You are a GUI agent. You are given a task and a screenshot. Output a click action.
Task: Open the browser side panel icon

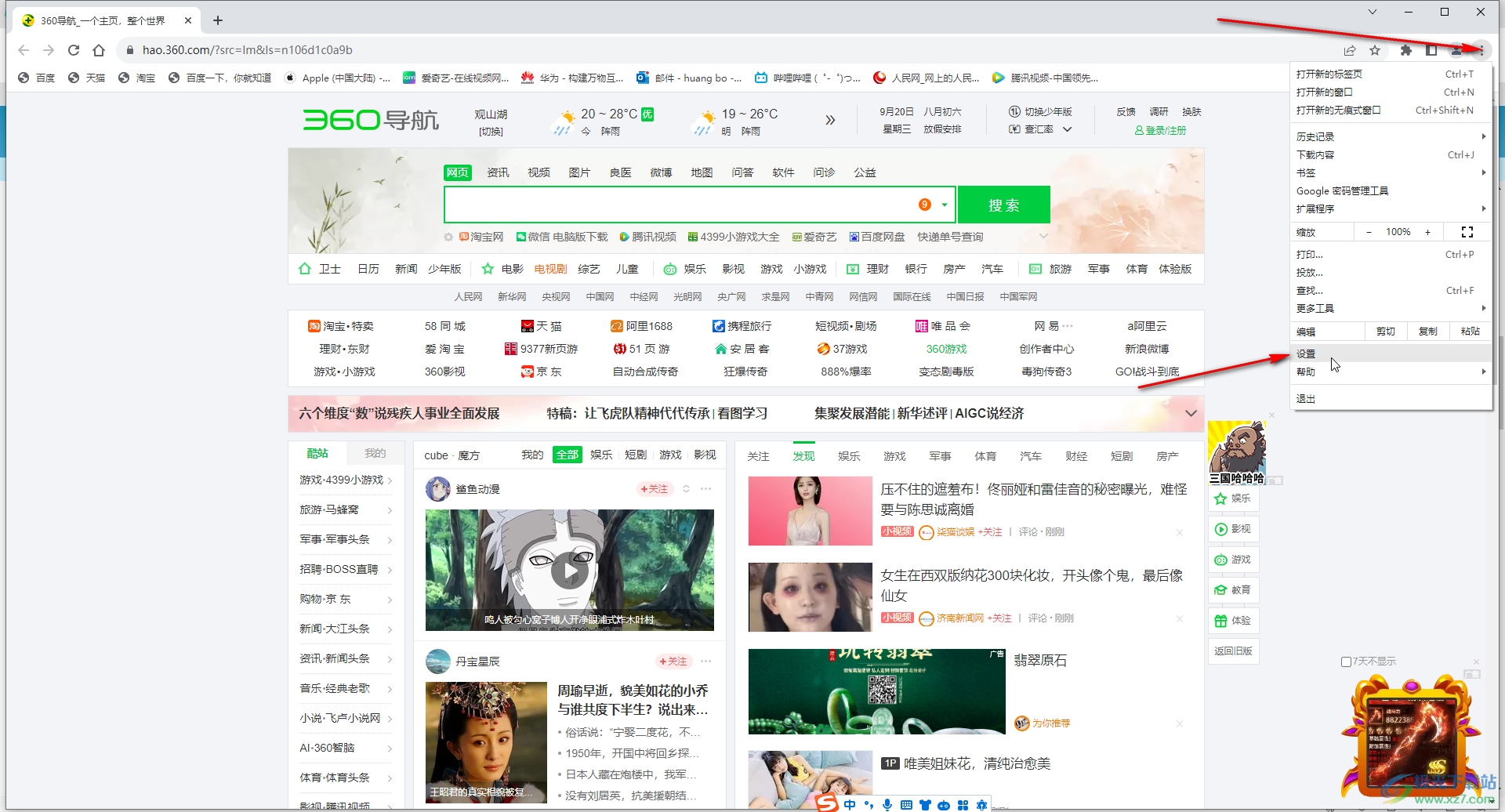(1431, 50)
